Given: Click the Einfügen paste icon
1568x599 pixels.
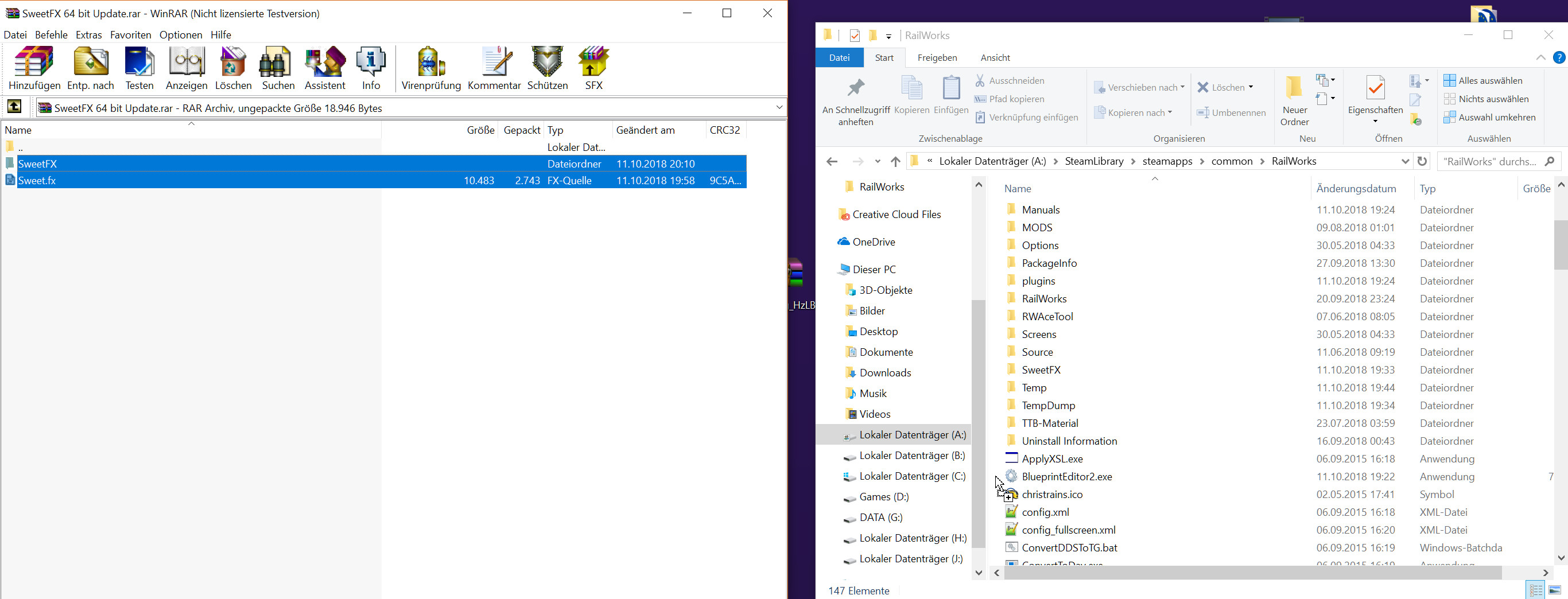Looking at the screenshot, I should click(x=951, y=96).
